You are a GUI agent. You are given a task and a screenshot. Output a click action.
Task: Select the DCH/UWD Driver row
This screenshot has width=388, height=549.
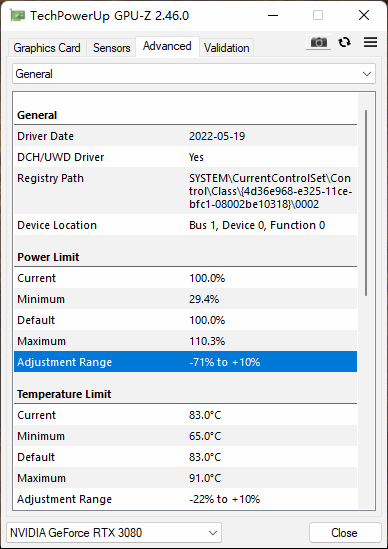186,157
